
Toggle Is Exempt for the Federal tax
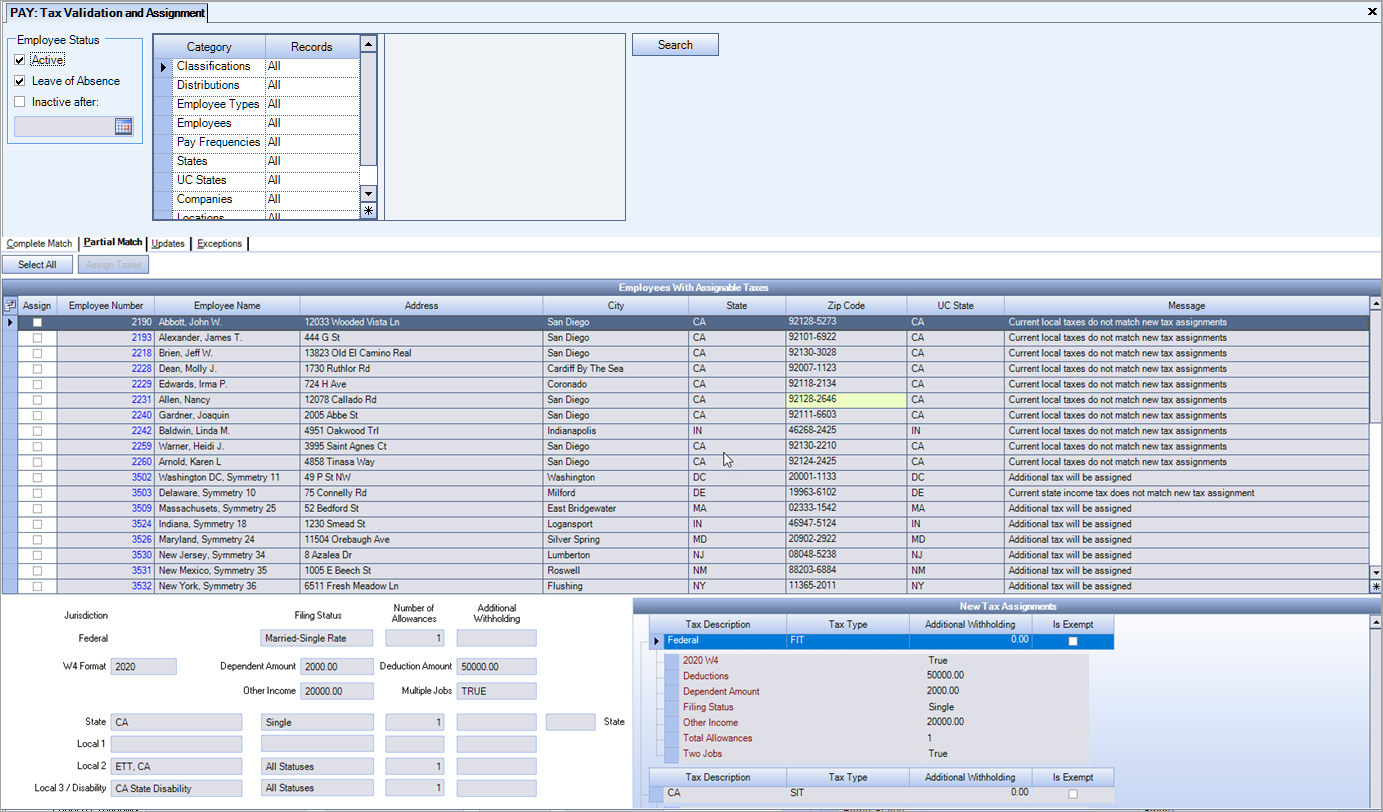click(x=1071, y=641)
